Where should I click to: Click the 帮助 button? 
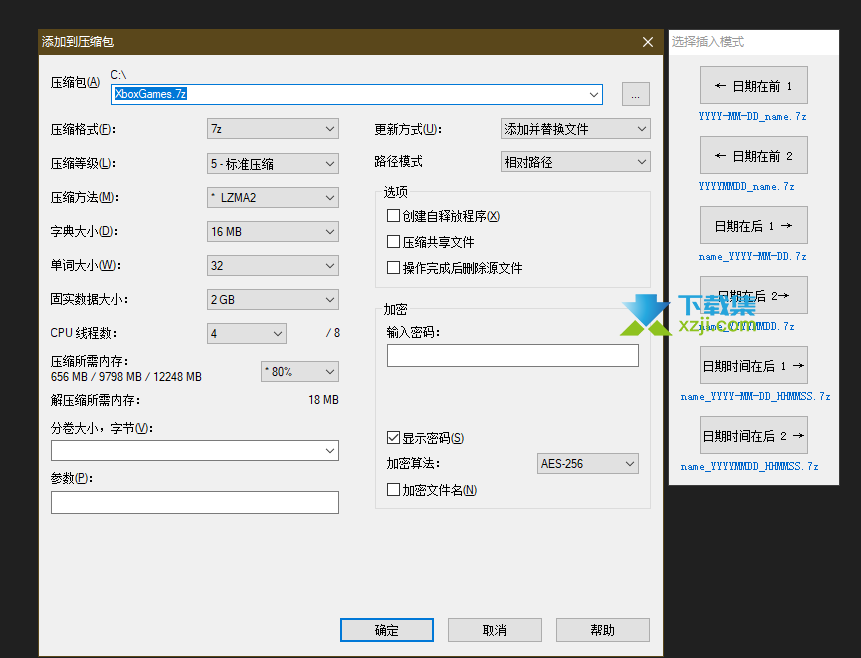[603, 630]
